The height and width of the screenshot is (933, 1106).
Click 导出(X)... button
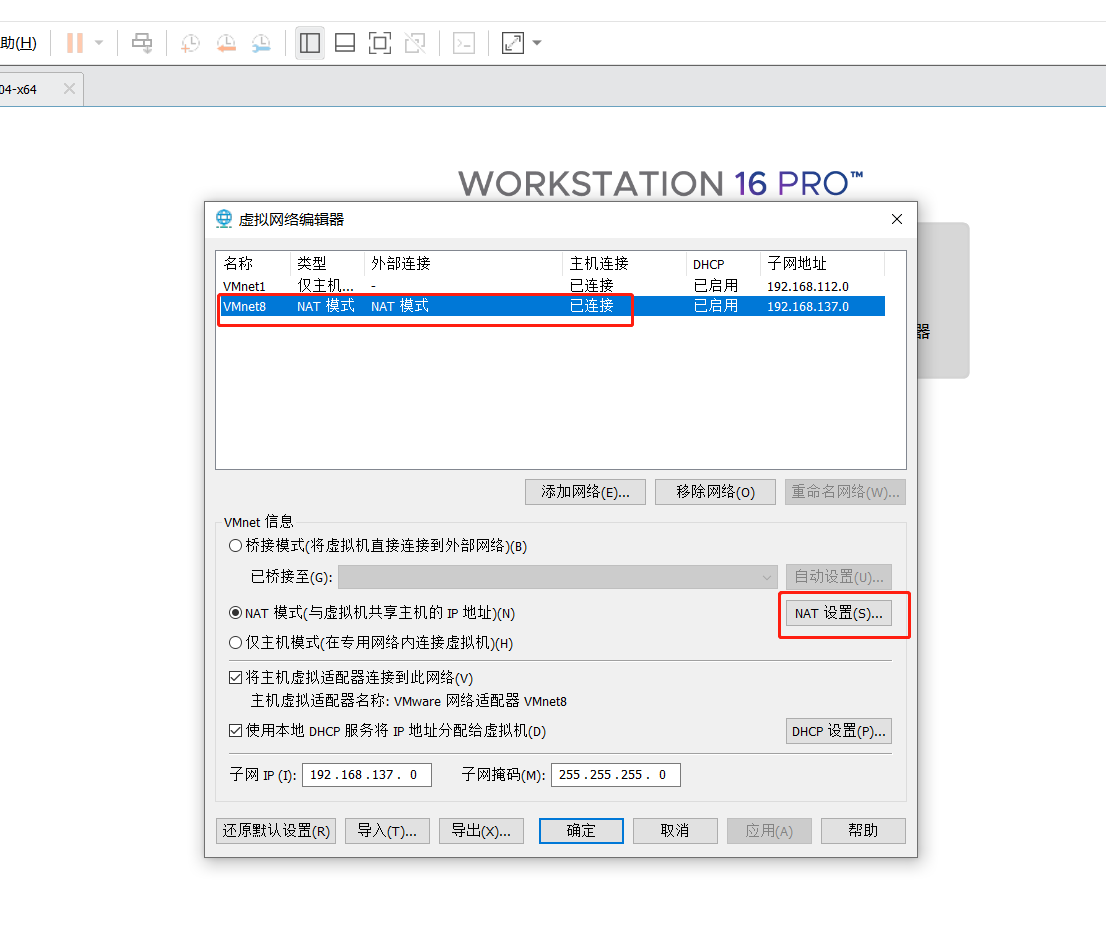click(x=481, y=831)
